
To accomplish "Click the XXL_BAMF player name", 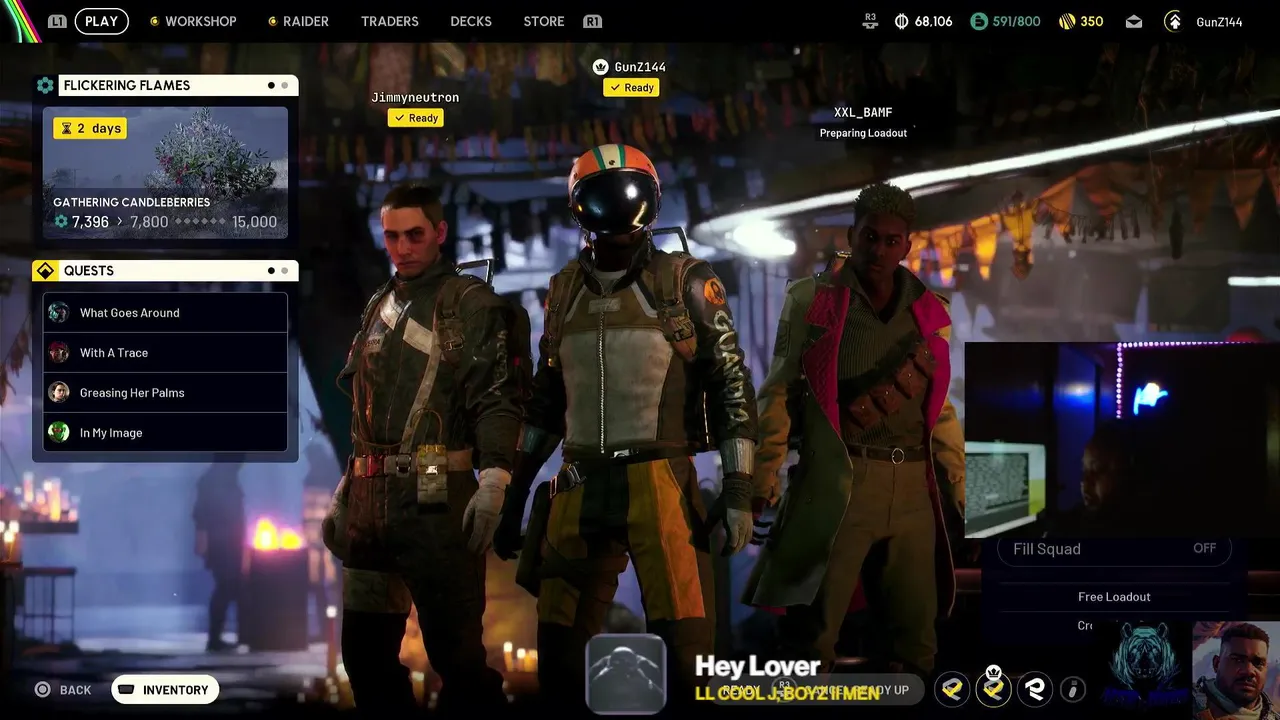I will (x=863, y=112).
